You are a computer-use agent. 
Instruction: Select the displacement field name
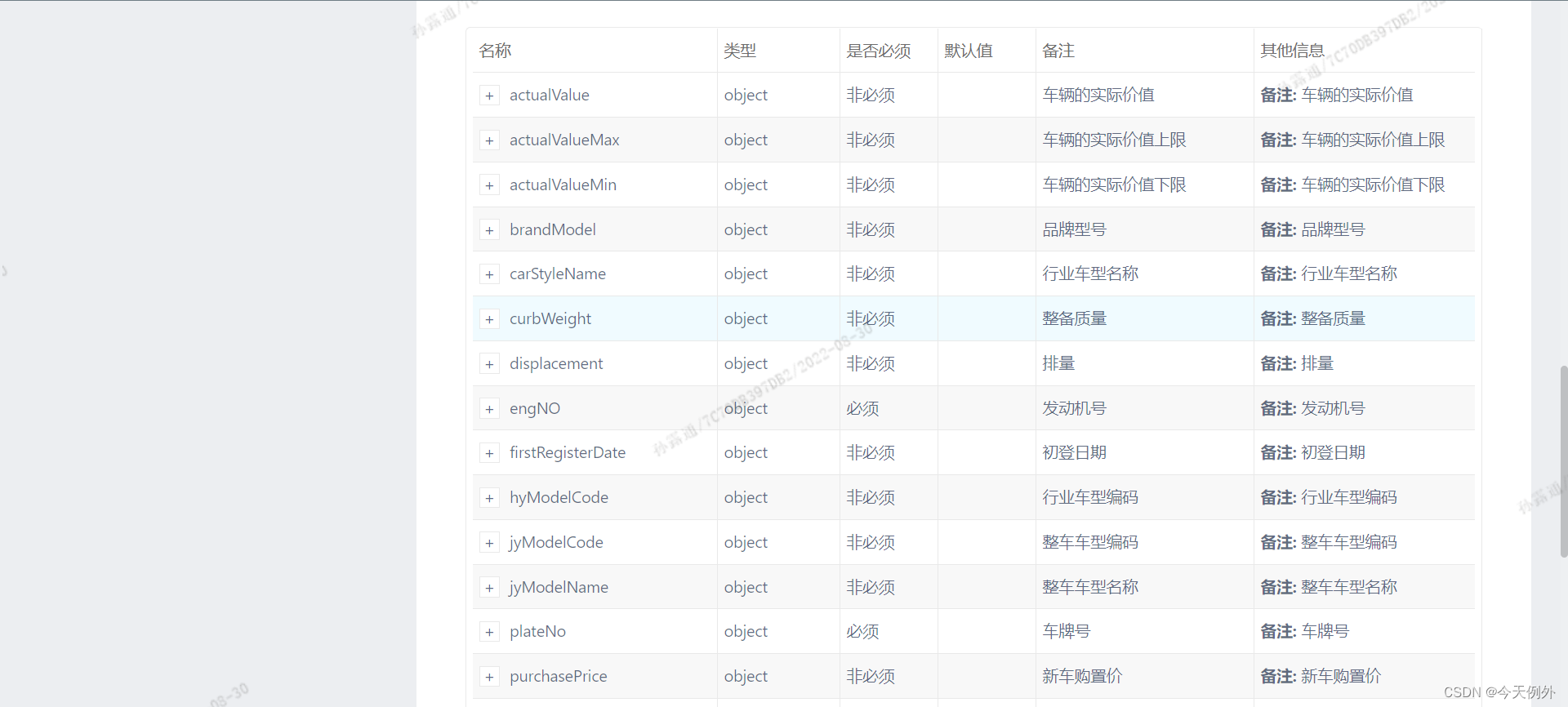pyautogui.click(x=556, y=363)
